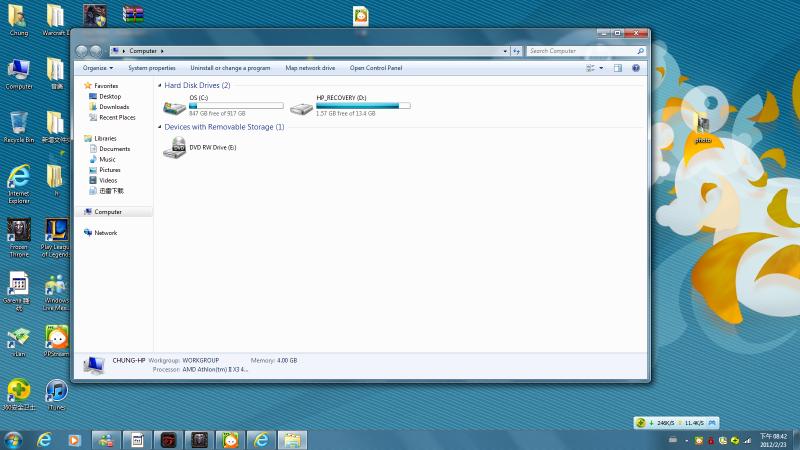Open Documents library in sidebar

click(x=114, y=149)
